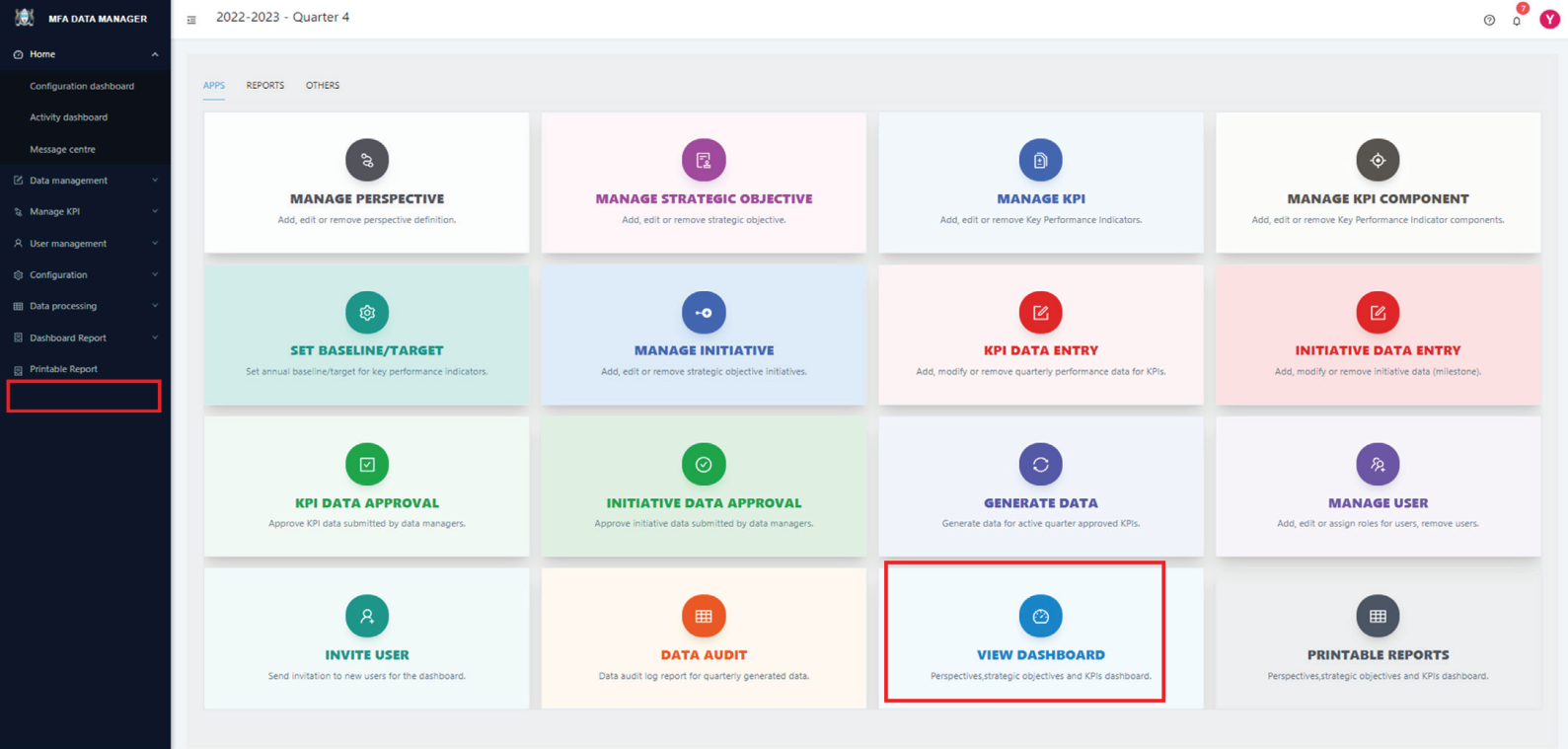The image size is (1568, 749).
Task: Open the notifications bell
Action: (x=1517, y=20)
